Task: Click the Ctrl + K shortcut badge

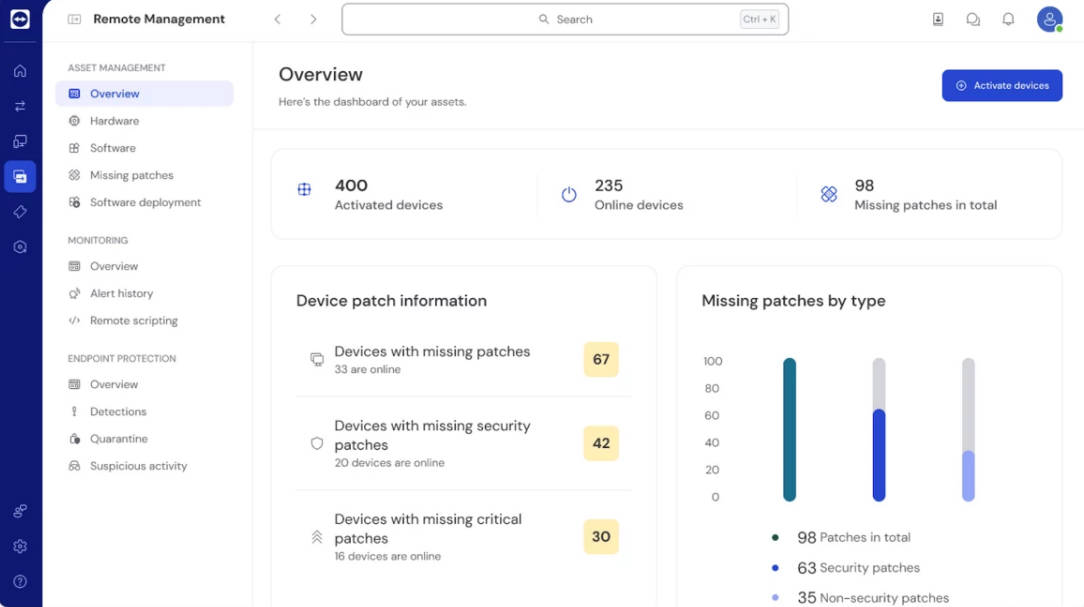Action: [x=759, y=19]
